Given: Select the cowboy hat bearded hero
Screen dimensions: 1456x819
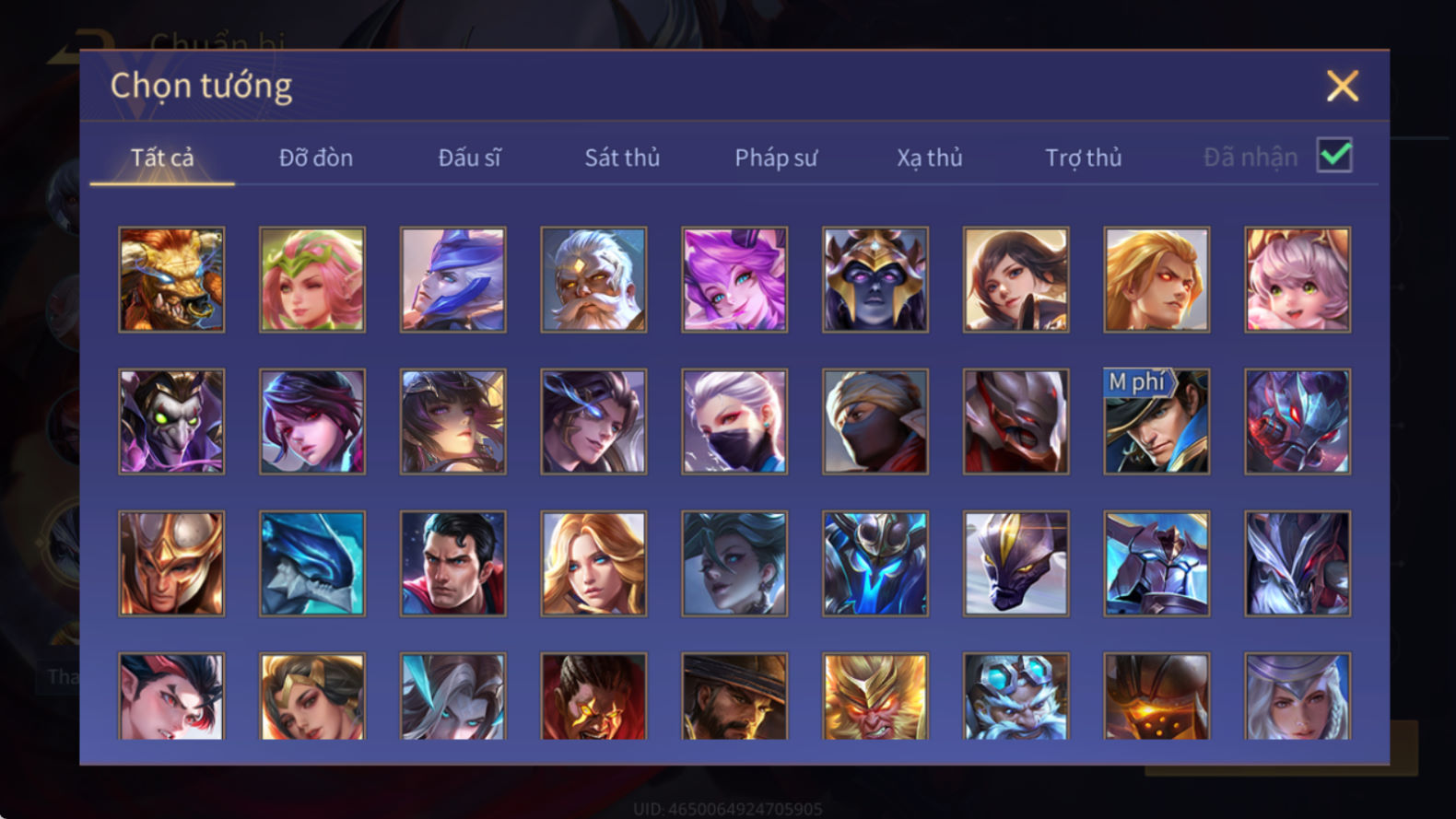Looking at the screenshot, I should point(734,696).
